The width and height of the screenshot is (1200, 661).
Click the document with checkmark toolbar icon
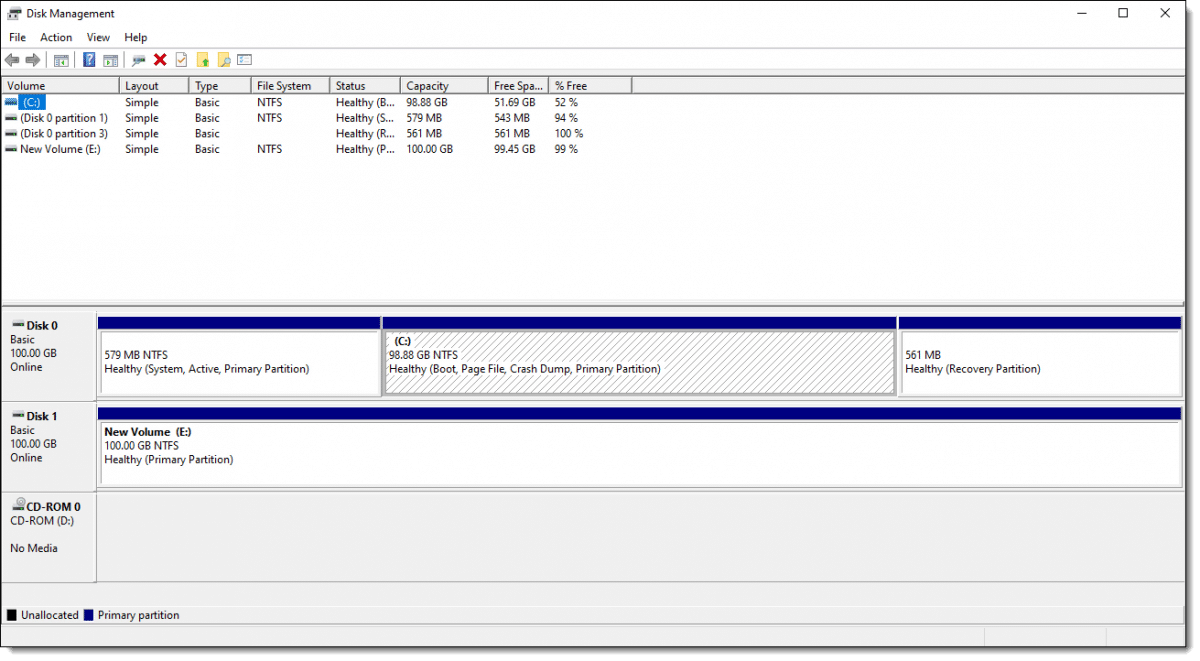pos(179,59)
